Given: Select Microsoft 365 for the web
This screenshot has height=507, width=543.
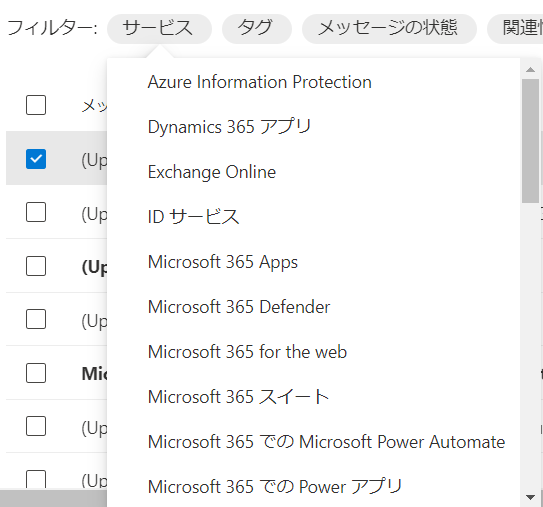Looking at the screenshot, I should (x=247, y=352).
